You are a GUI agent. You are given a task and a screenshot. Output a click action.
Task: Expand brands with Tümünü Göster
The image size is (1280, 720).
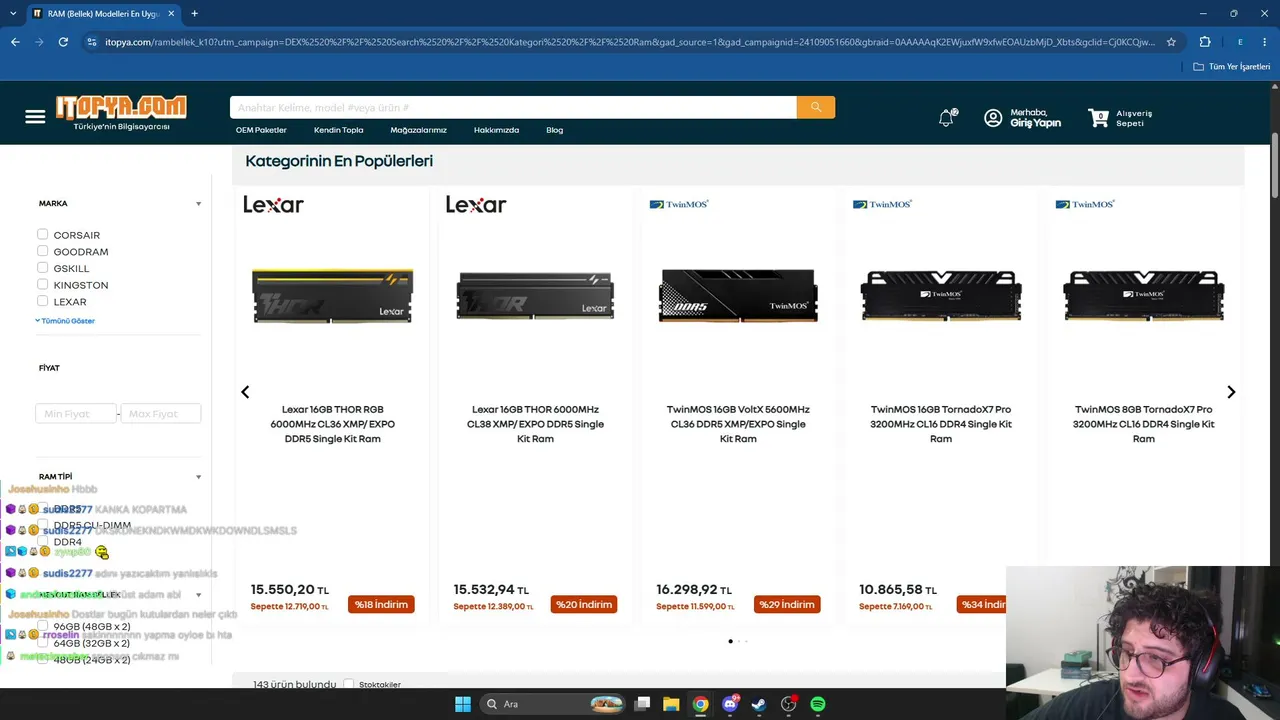pos(66,321)
